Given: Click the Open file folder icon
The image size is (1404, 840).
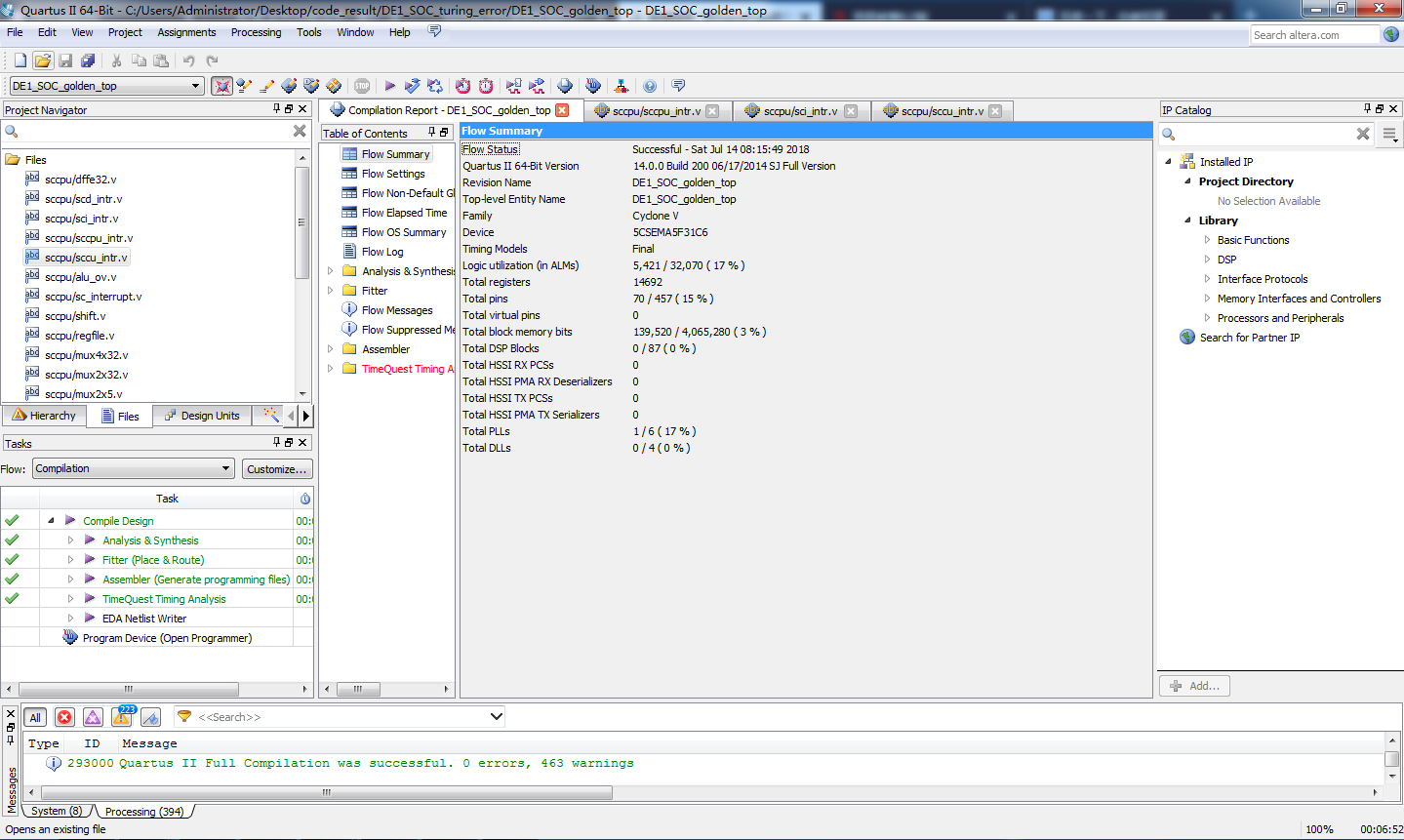Looking at the screenshot, I should click(43, 60).
